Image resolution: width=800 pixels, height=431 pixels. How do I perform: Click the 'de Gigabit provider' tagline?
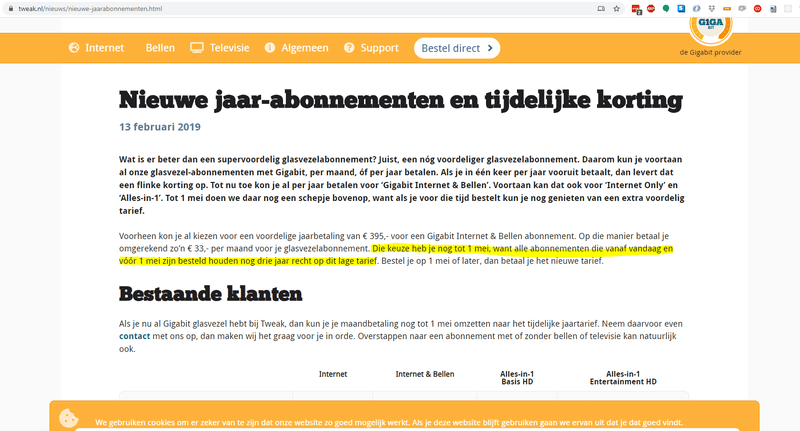tap(710, 52)
